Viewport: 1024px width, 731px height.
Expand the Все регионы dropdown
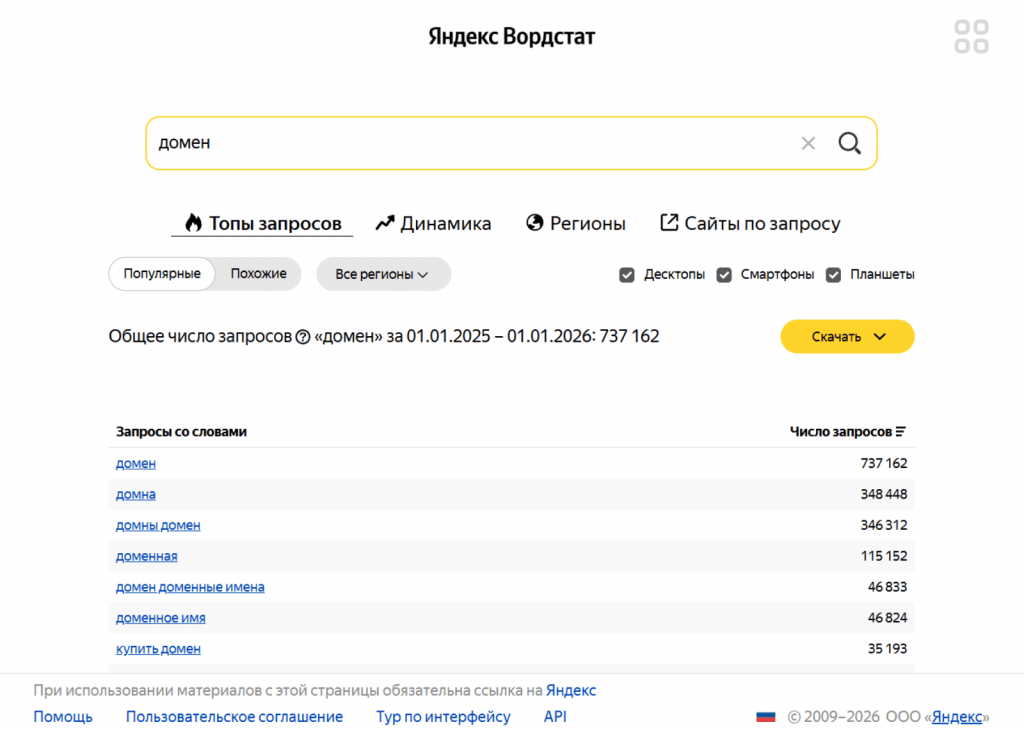[x=383, y=274]
